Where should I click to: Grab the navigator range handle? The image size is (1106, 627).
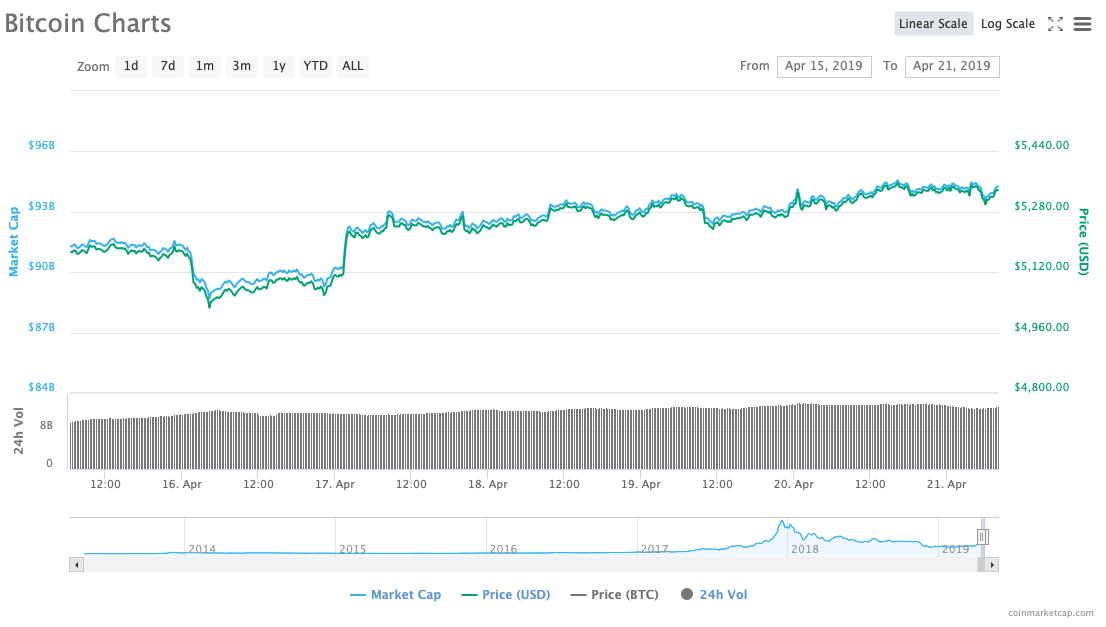pos(983,537)
